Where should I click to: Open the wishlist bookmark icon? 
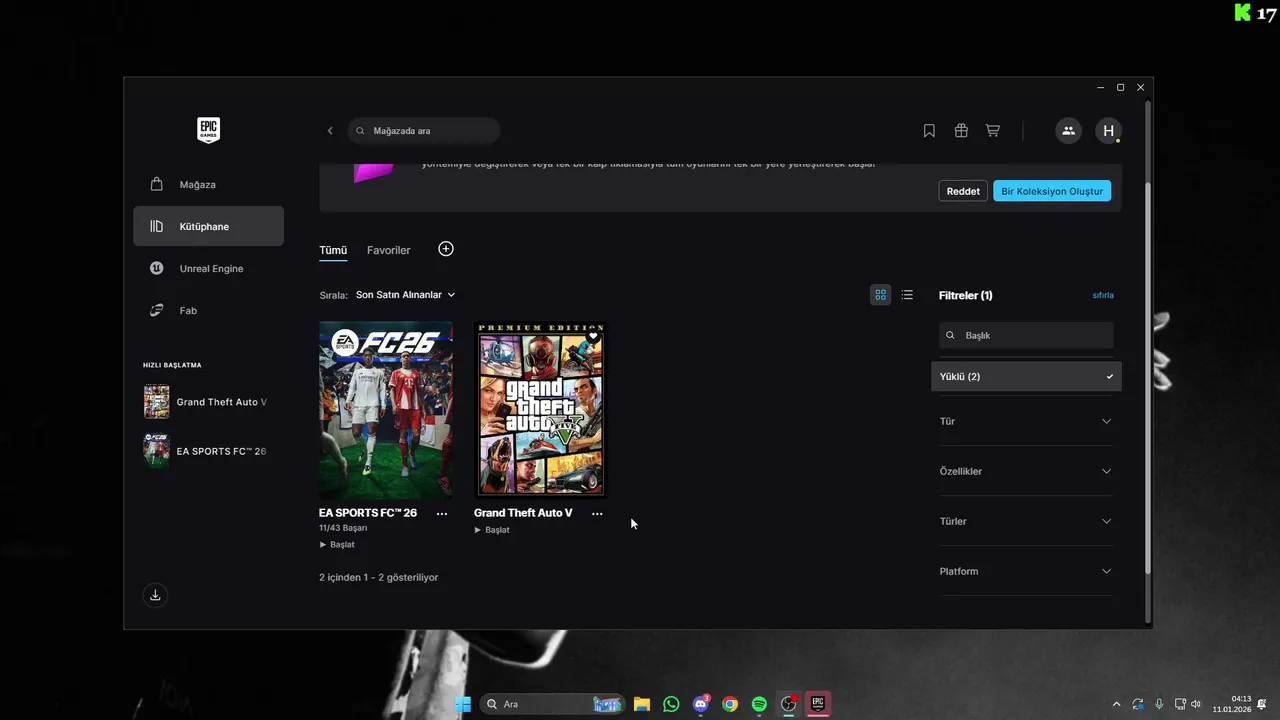click(929, 131)
